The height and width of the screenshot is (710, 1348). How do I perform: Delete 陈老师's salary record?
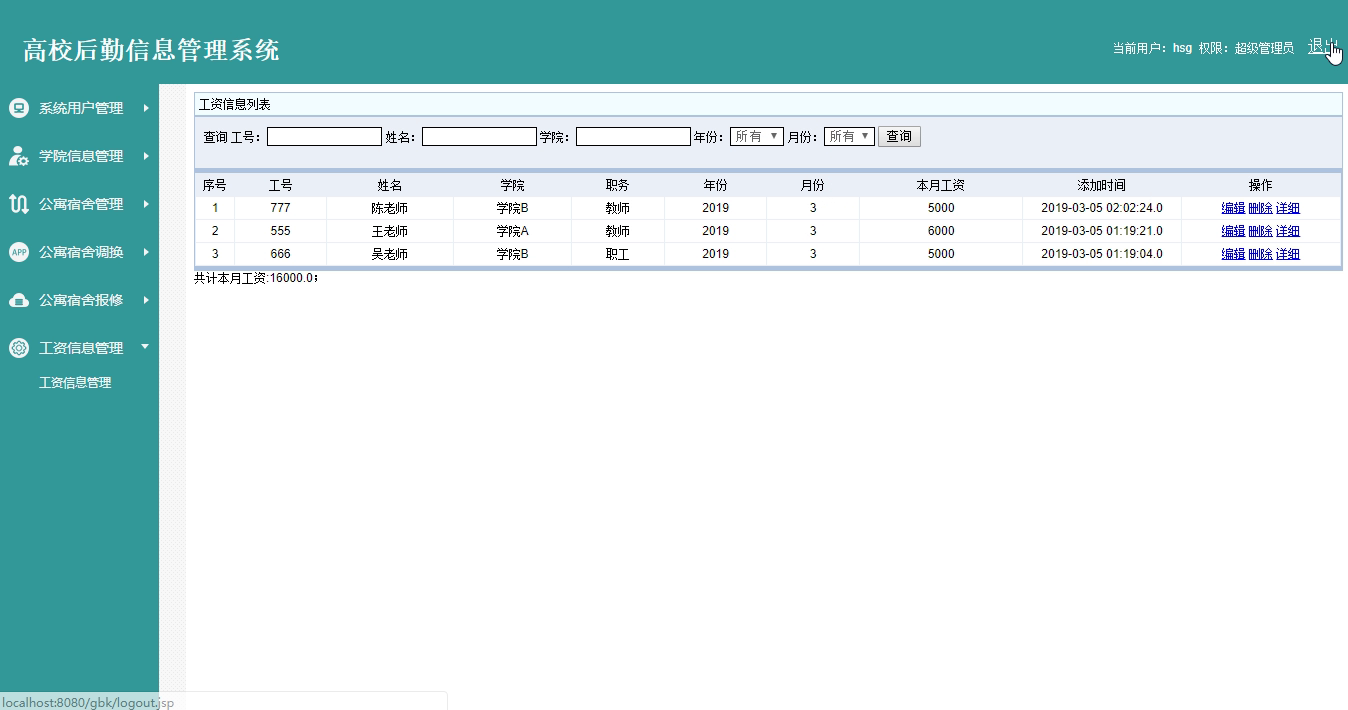(x=1260, y=208)
